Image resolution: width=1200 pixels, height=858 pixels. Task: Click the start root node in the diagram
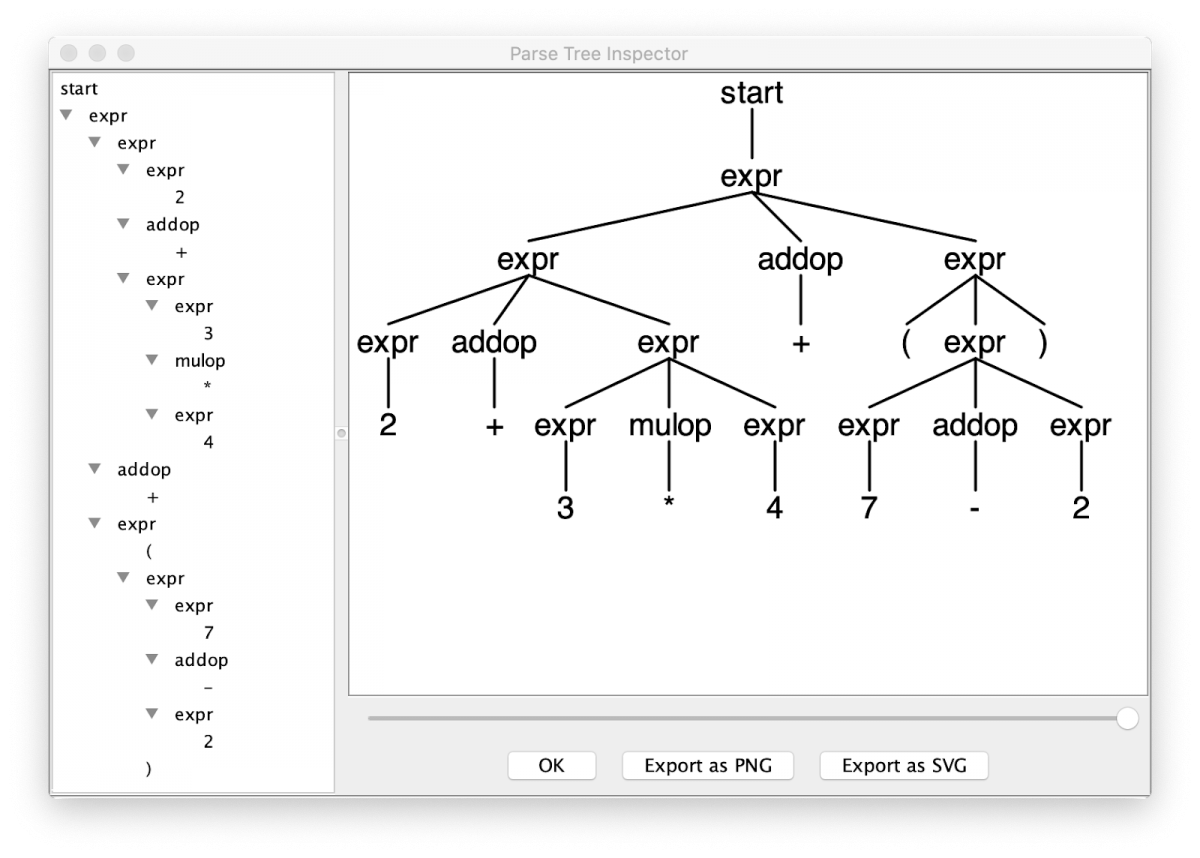click(x=751, y=93)
